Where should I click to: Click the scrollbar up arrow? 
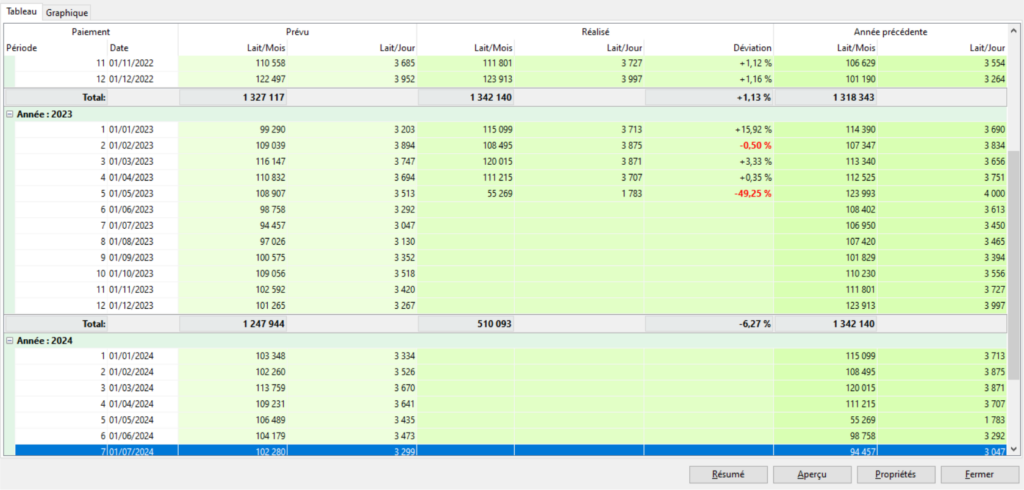tap(1013, 31)
